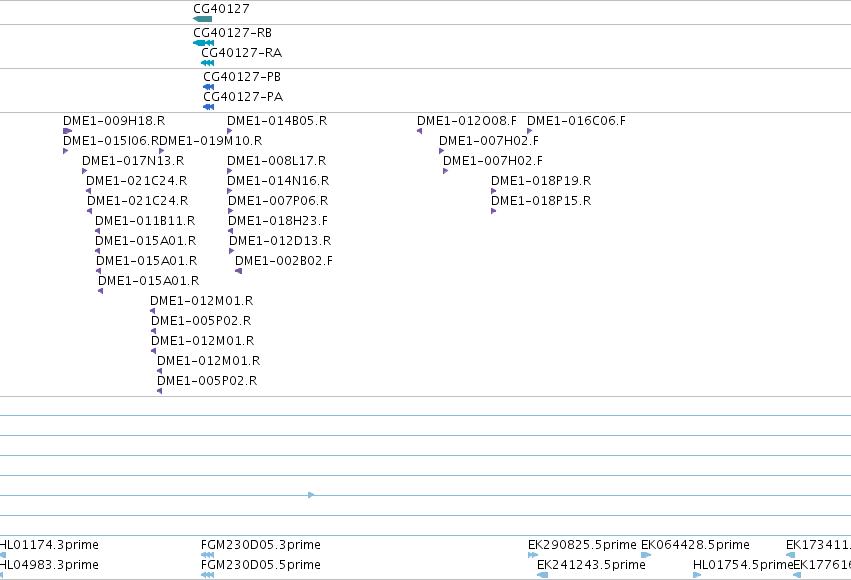
Task: Click the DME1-011B11.R arrow glyph
Action: click(x=97, y=231)
